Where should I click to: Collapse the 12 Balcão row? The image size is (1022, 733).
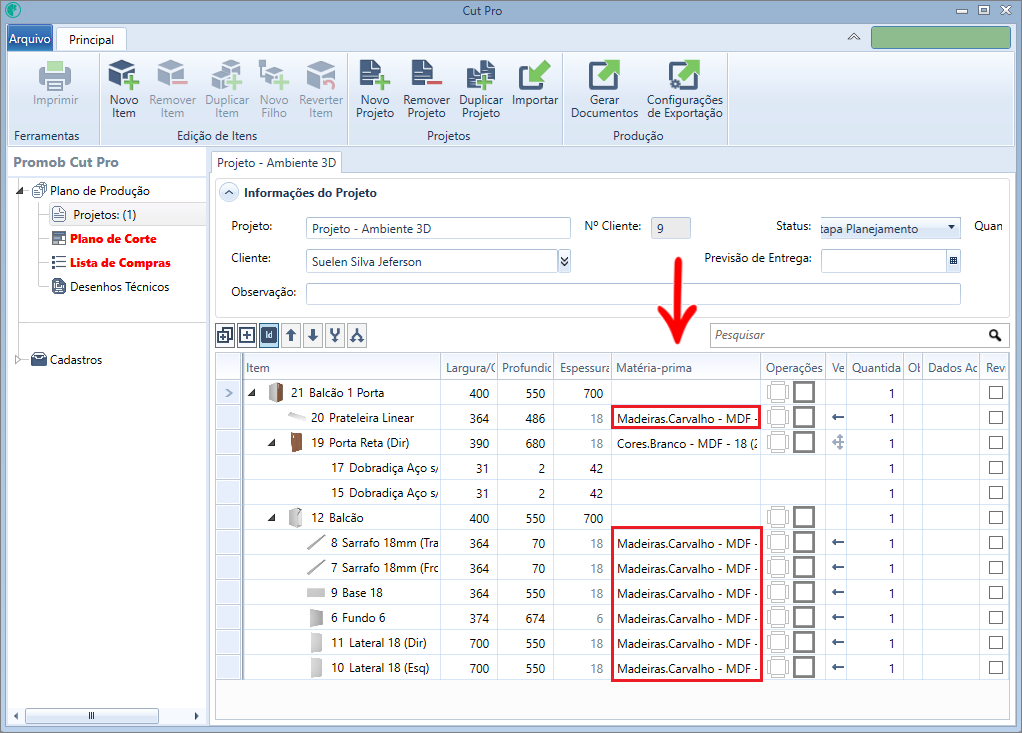tap(272, 518)
